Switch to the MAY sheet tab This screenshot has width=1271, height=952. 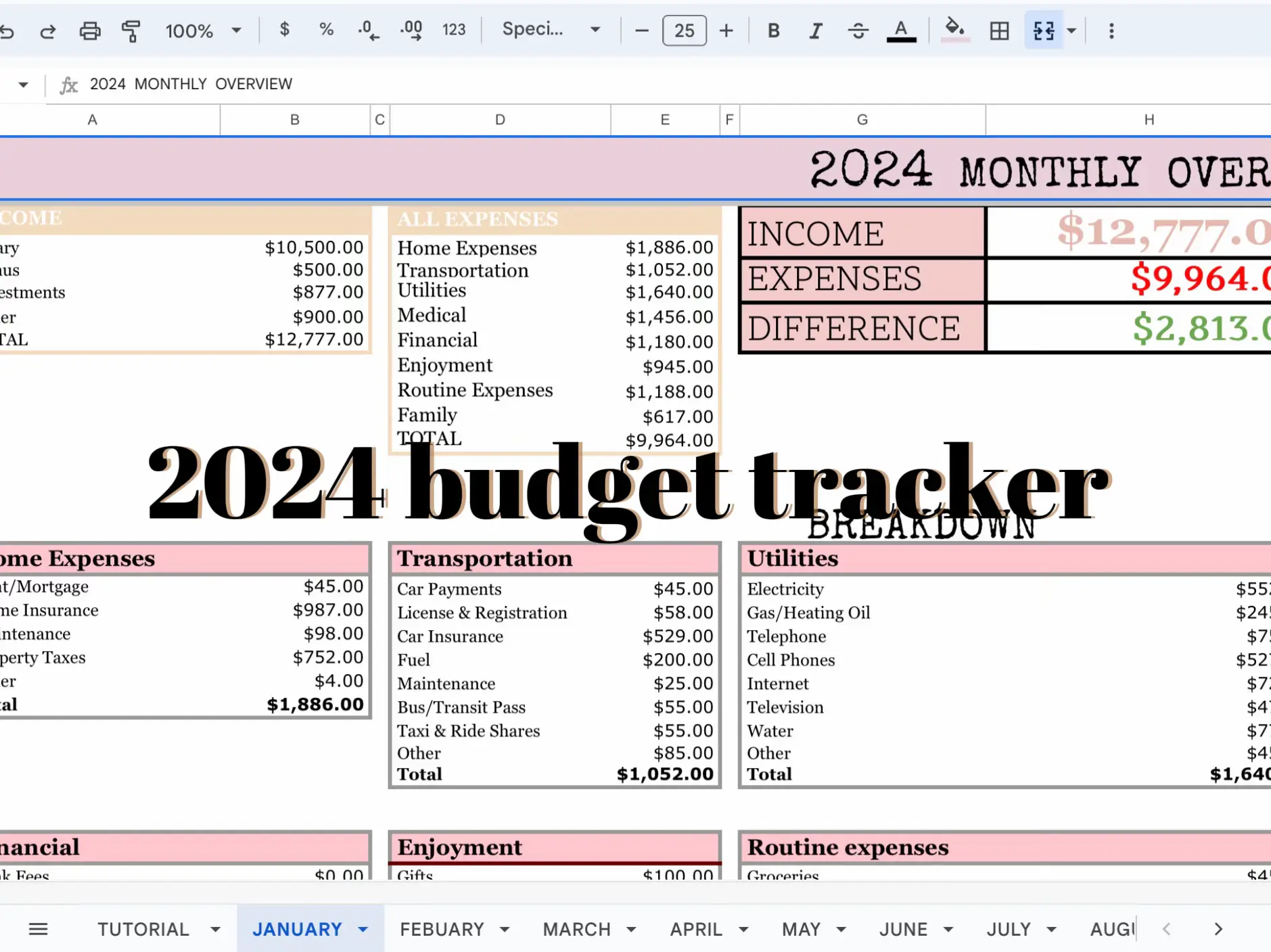point(801,929)
